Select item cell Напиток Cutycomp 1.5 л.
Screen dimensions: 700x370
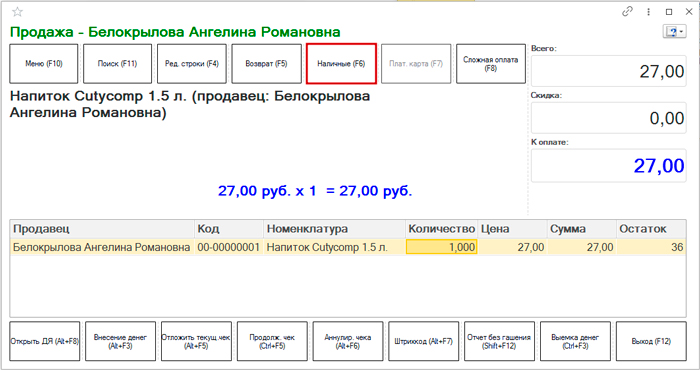pyautogui.click(x=334, y=247)
